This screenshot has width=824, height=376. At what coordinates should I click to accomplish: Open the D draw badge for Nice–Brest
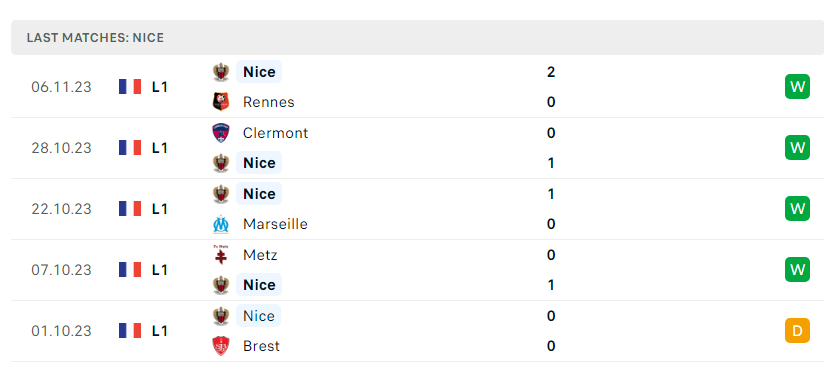[797, 331]
